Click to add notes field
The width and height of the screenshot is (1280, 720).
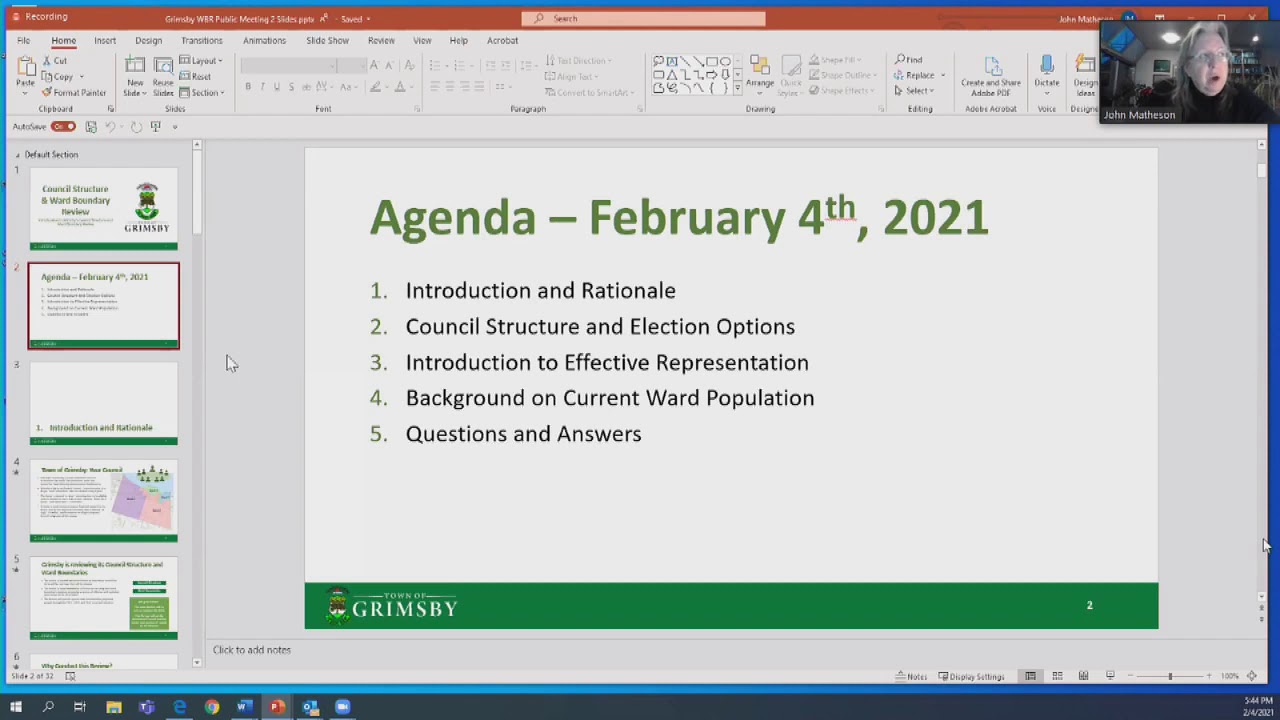click(251, 650)
